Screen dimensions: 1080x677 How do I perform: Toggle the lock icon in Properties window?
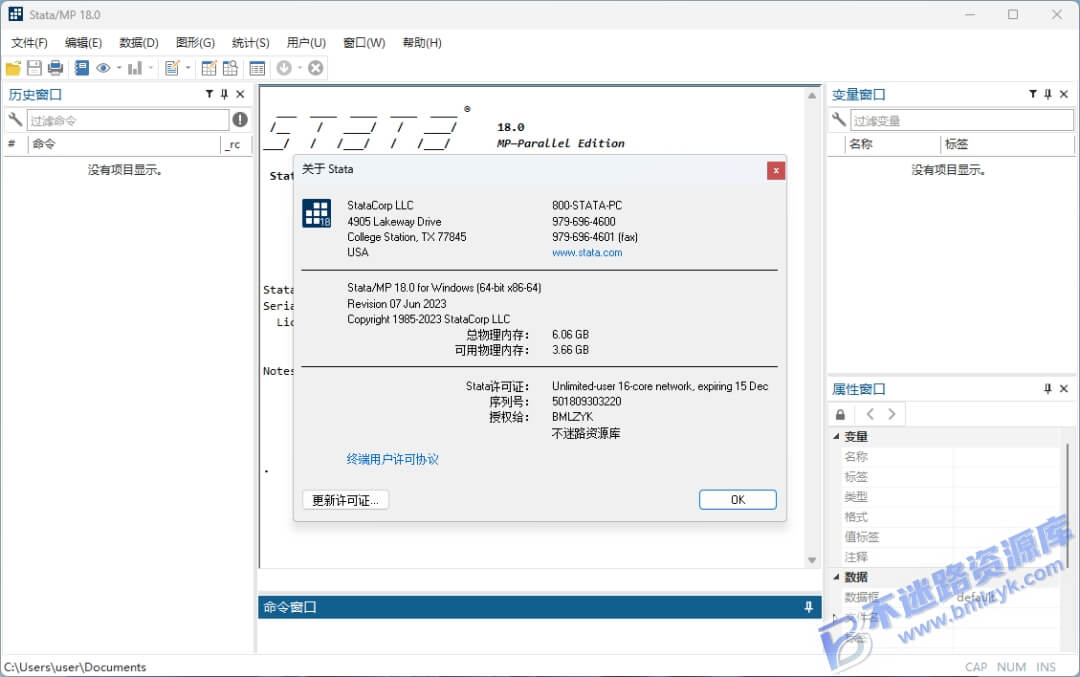point(840,415)
